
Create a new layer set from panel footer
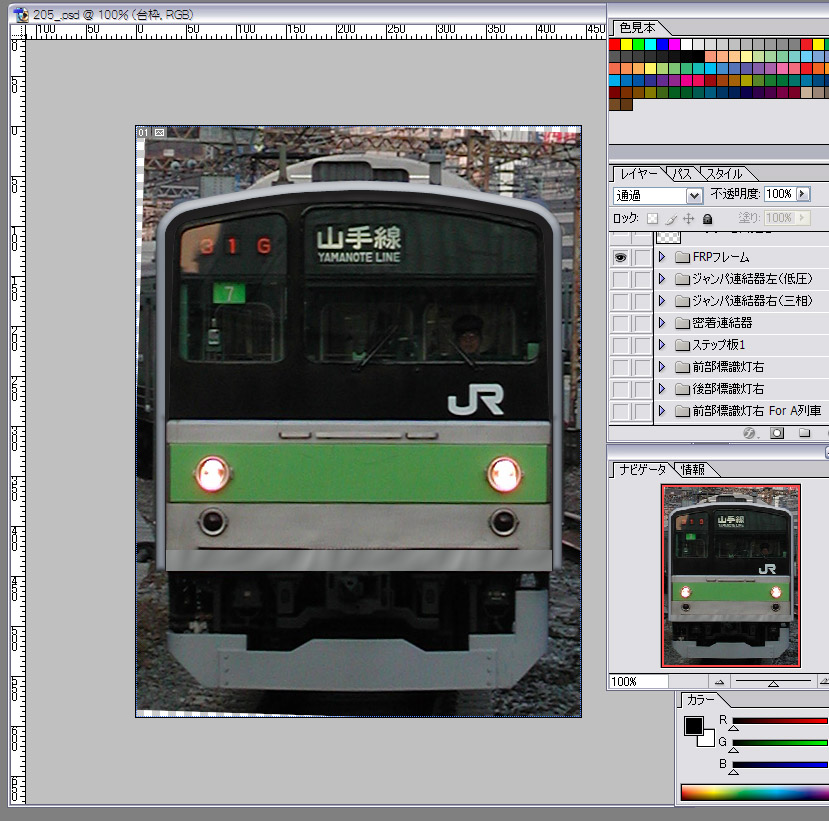coord(804,433)
